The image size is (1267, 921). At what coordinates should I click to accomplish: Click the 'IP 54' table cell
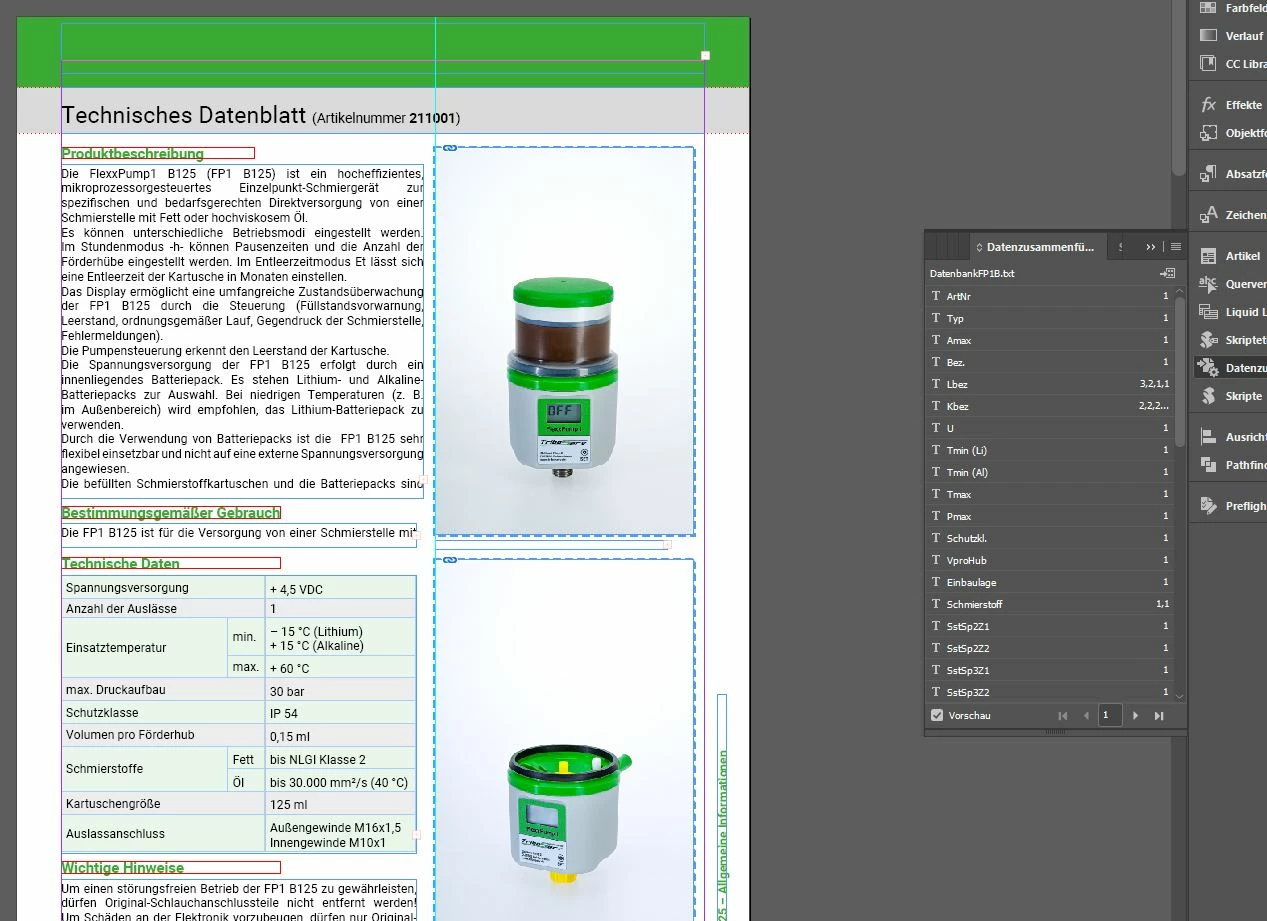340,714
